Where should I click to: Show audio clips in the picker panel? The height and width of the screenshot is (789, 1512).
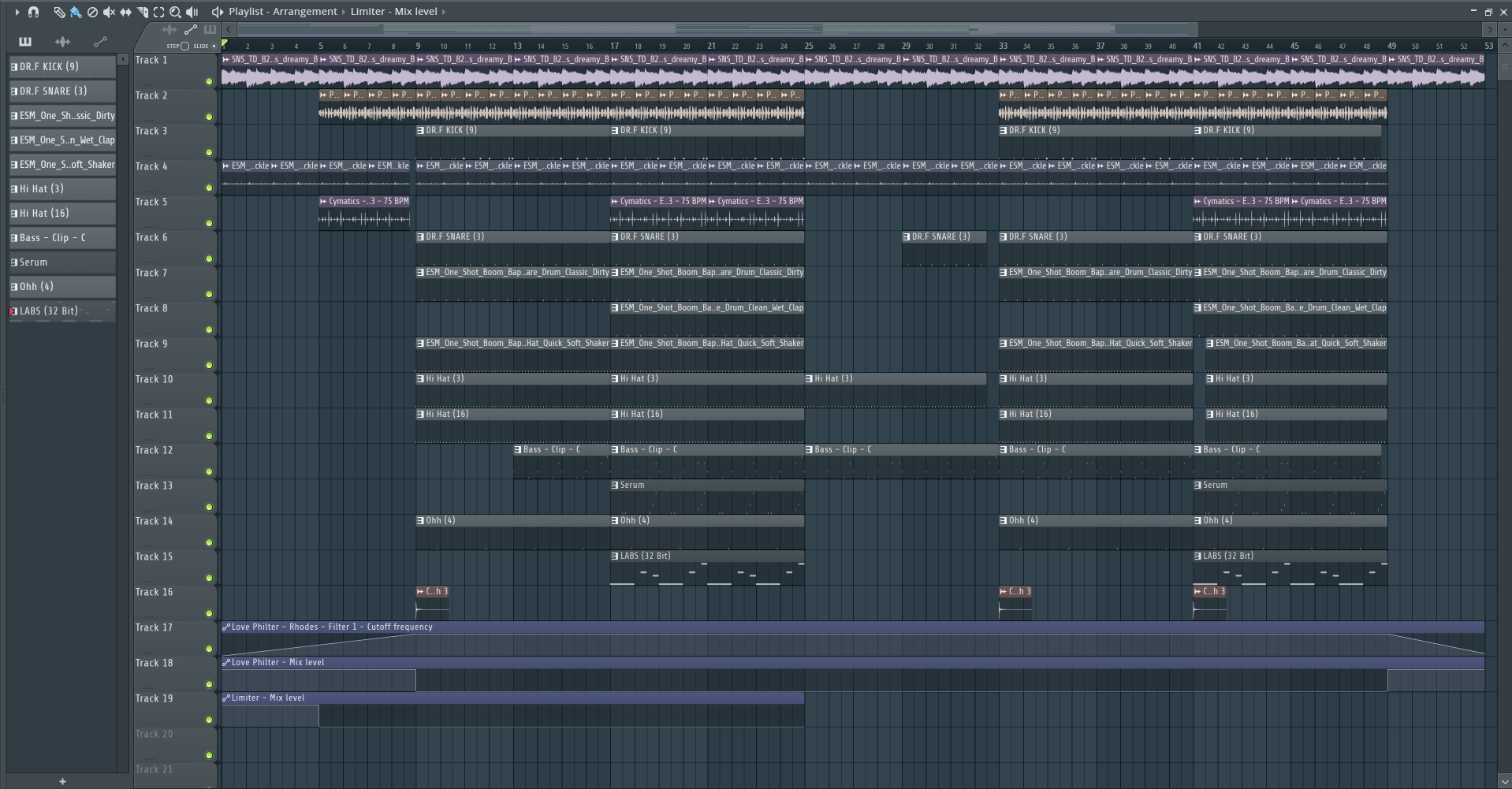tap(62, 42)
